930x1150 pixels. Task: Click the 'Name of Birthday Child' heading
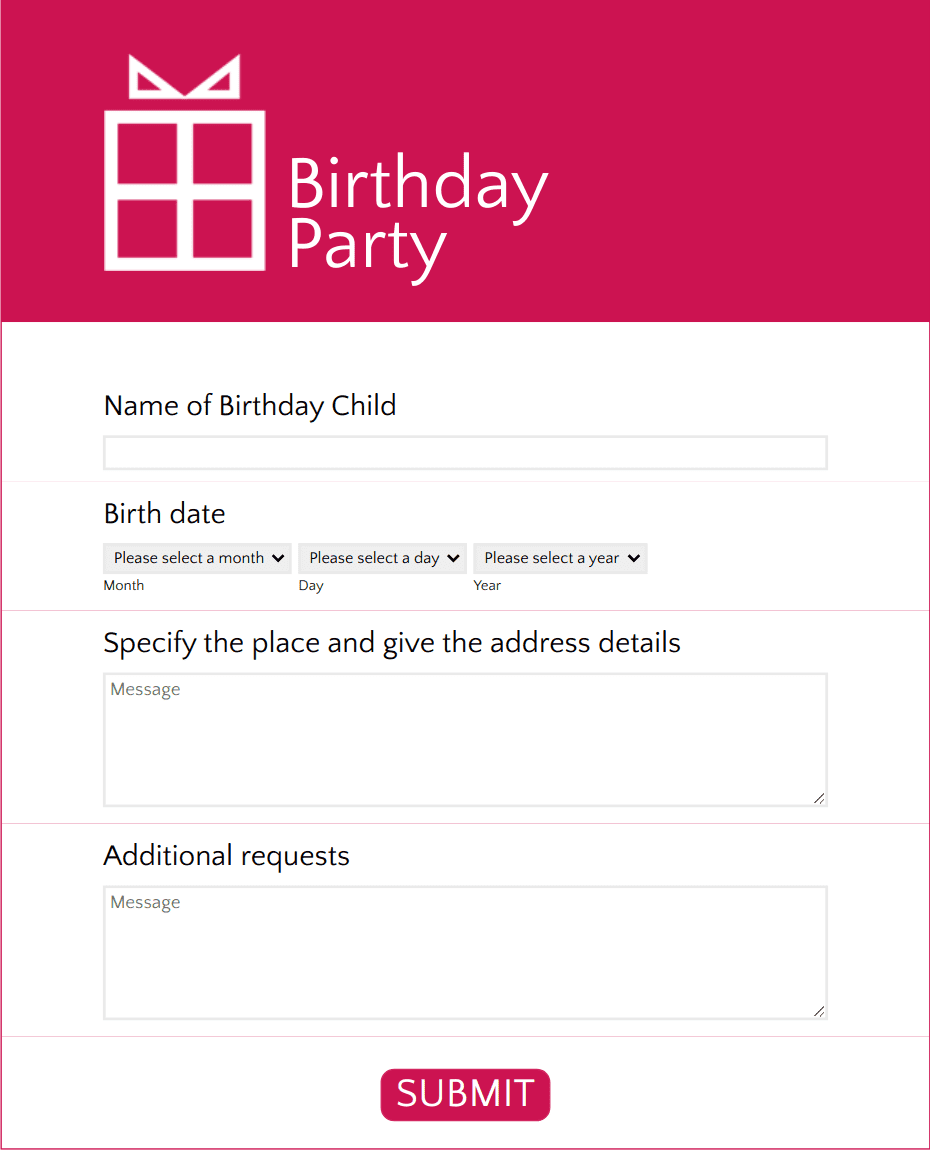point(250,405)
